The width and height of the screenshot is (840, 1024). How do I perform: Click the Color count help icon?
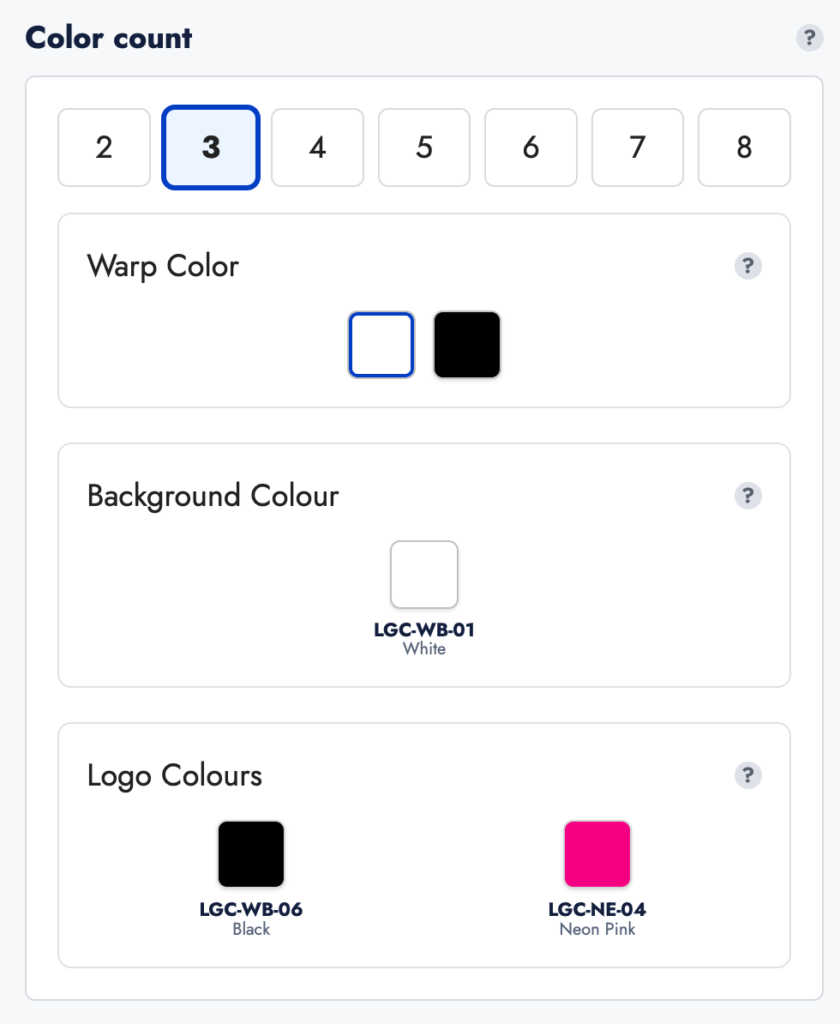click(809, 38)
